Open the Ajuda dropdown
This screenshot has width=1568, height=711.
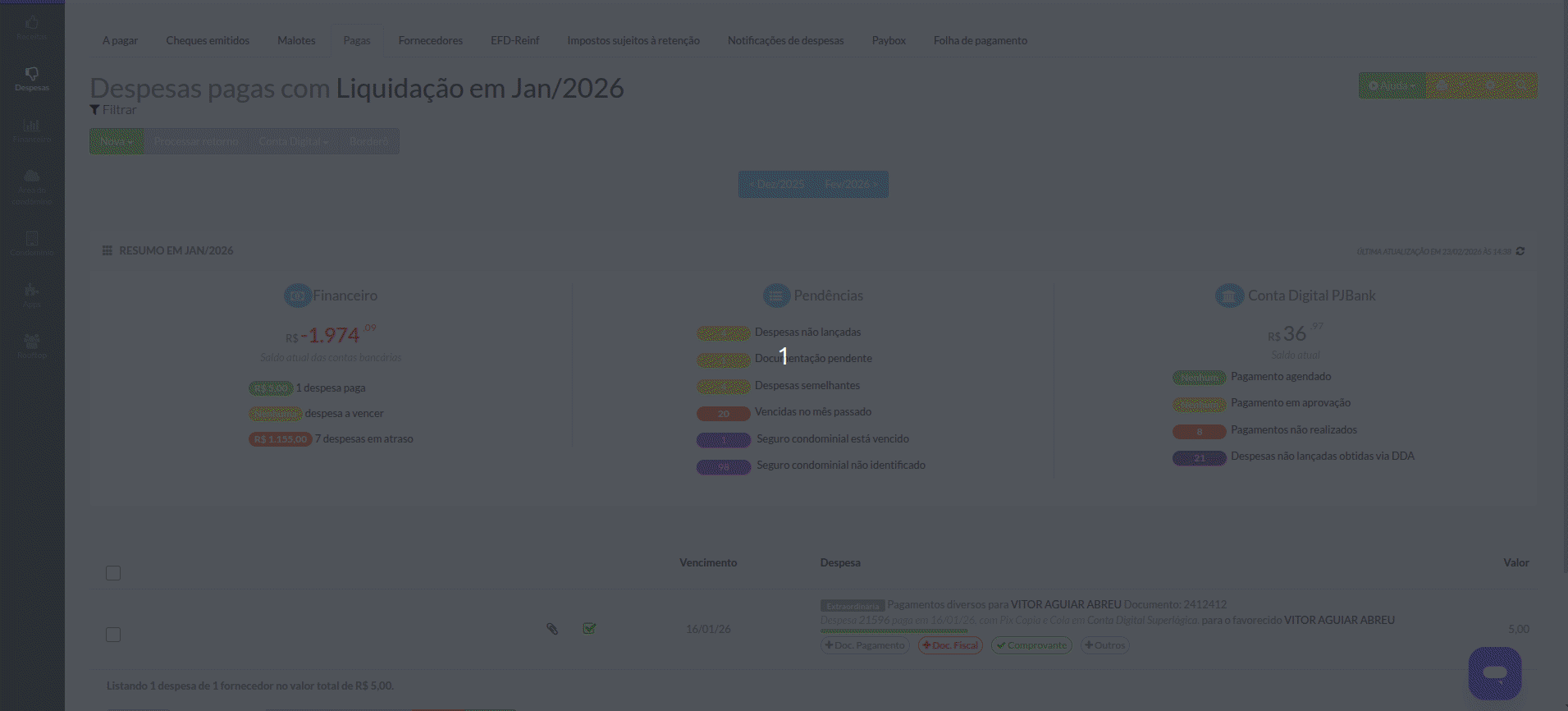click(x=1392, y=85)
